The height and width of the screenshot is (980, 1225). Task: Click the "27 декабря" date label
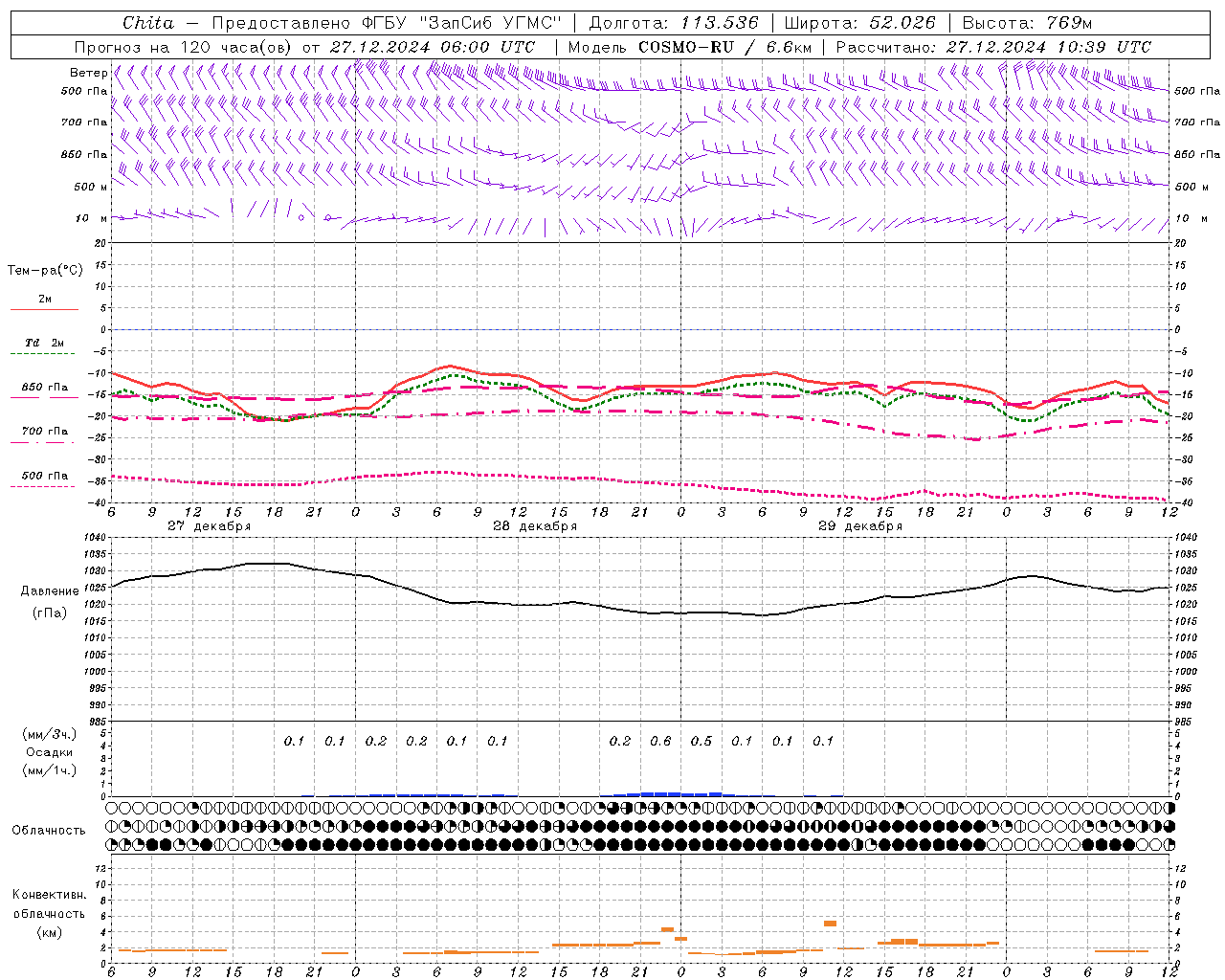click(209, 526)
